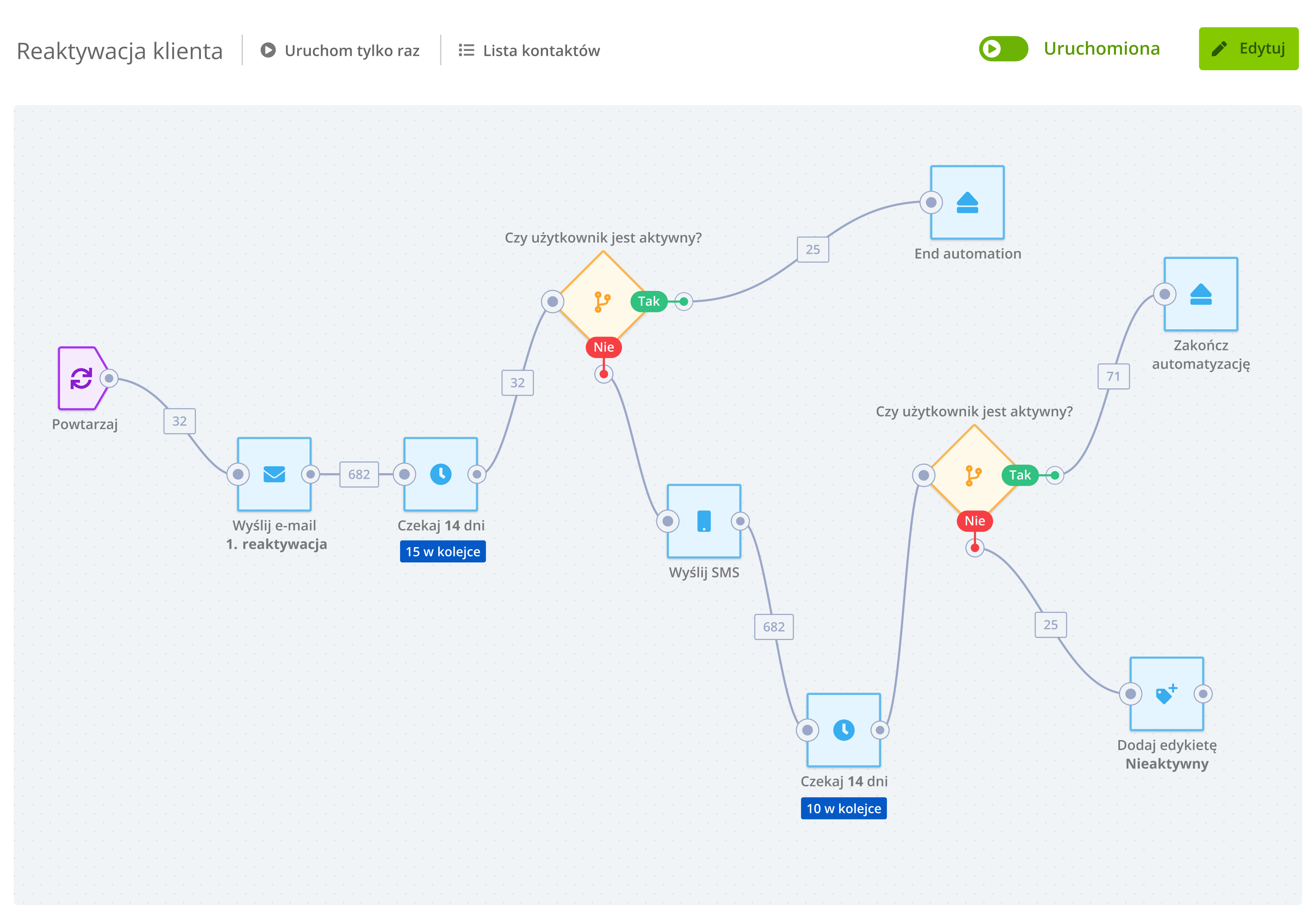Click the Nie badge on first condition

click(x=603, y=347)
